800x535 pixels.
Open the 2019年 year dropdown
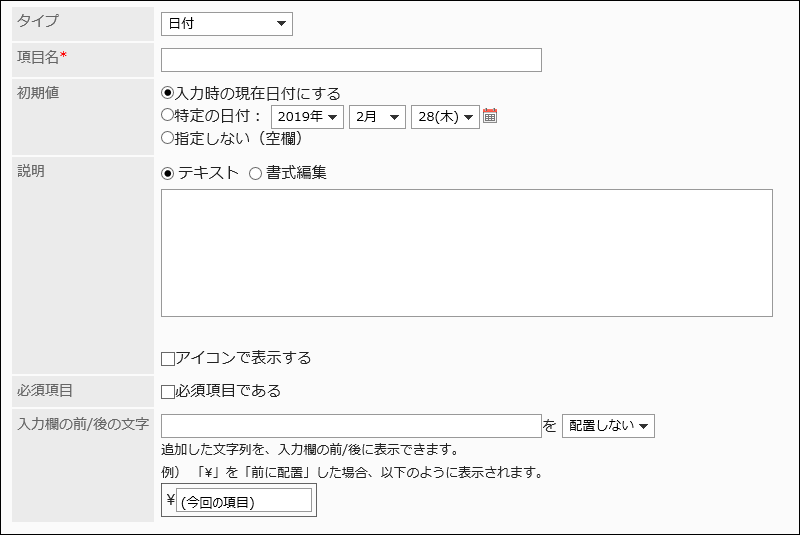click(307, 117)
